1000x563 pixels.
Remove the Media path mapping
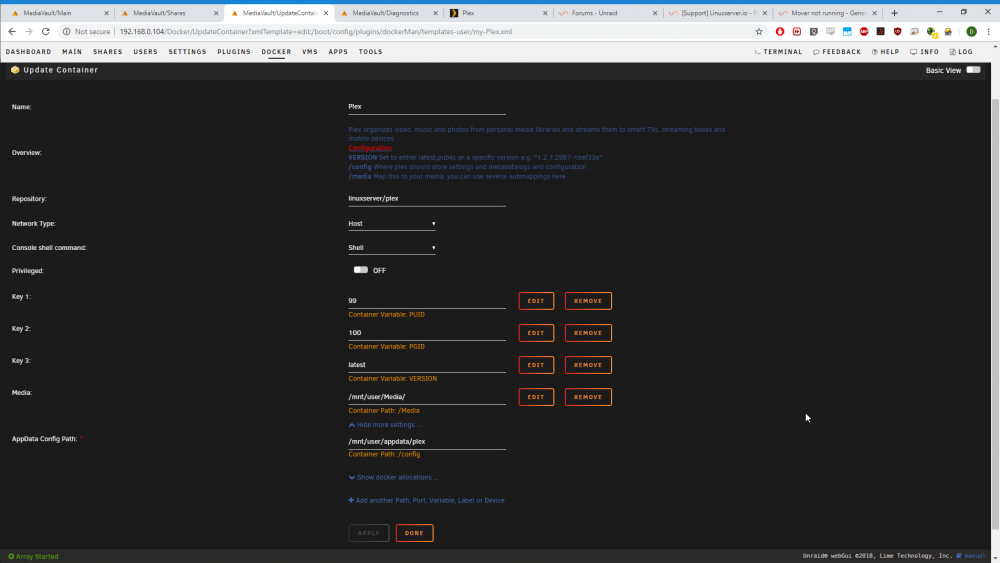click(x=588, y=397)
